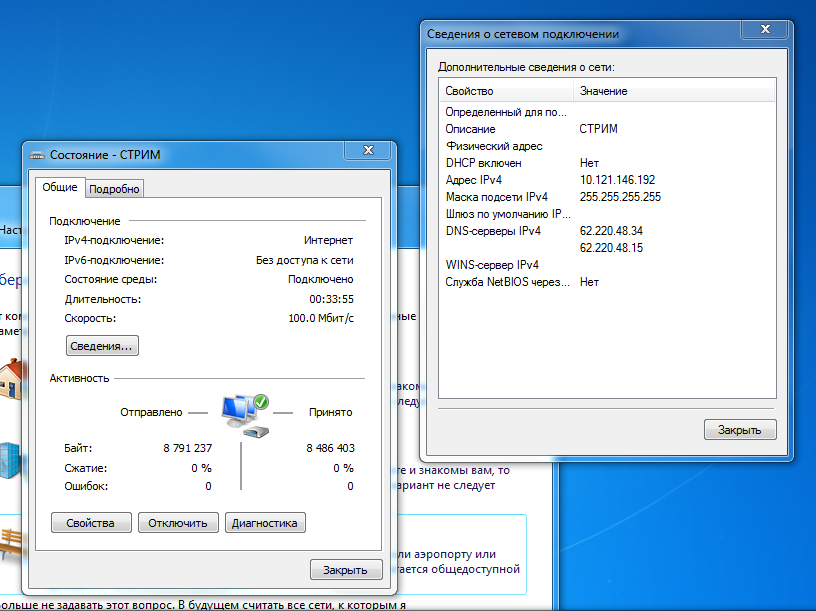
Task: Select the Описание row
Action: tap(607, 129)
